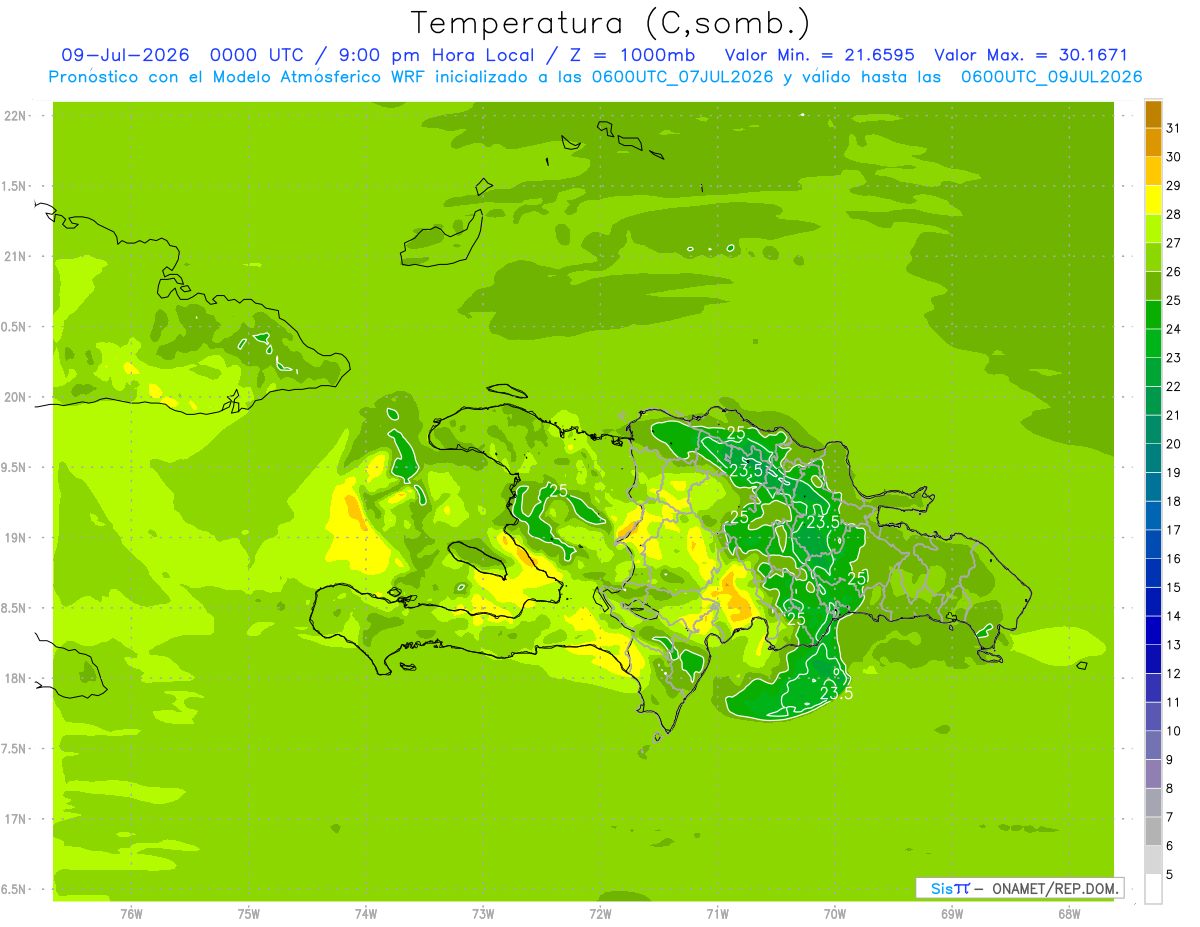Viewport: 1200px width, 927px height.
Task: Select the forecast date '09-Jul-2026'
Action: point(125,55)
